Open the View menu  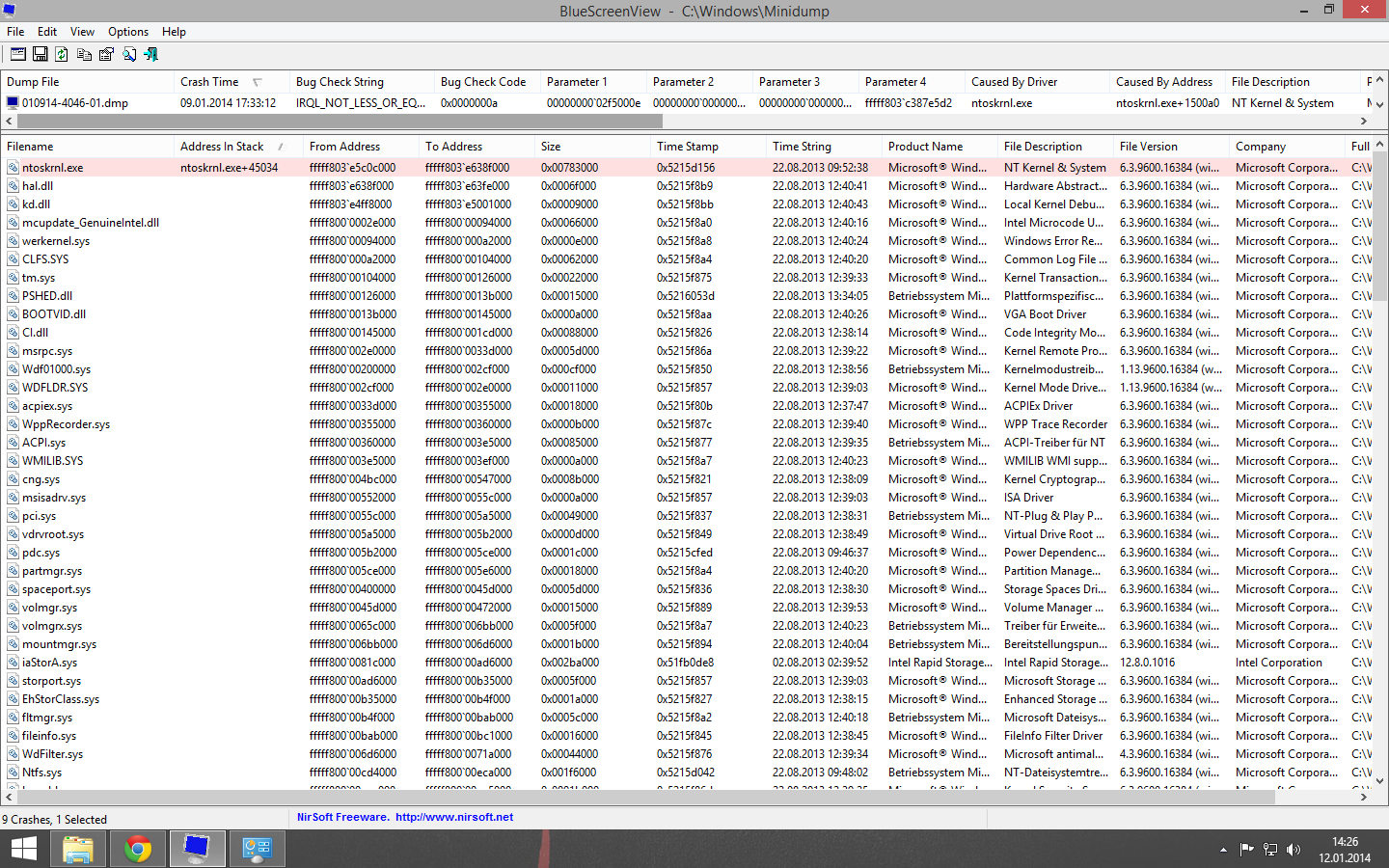click(82, 32)
